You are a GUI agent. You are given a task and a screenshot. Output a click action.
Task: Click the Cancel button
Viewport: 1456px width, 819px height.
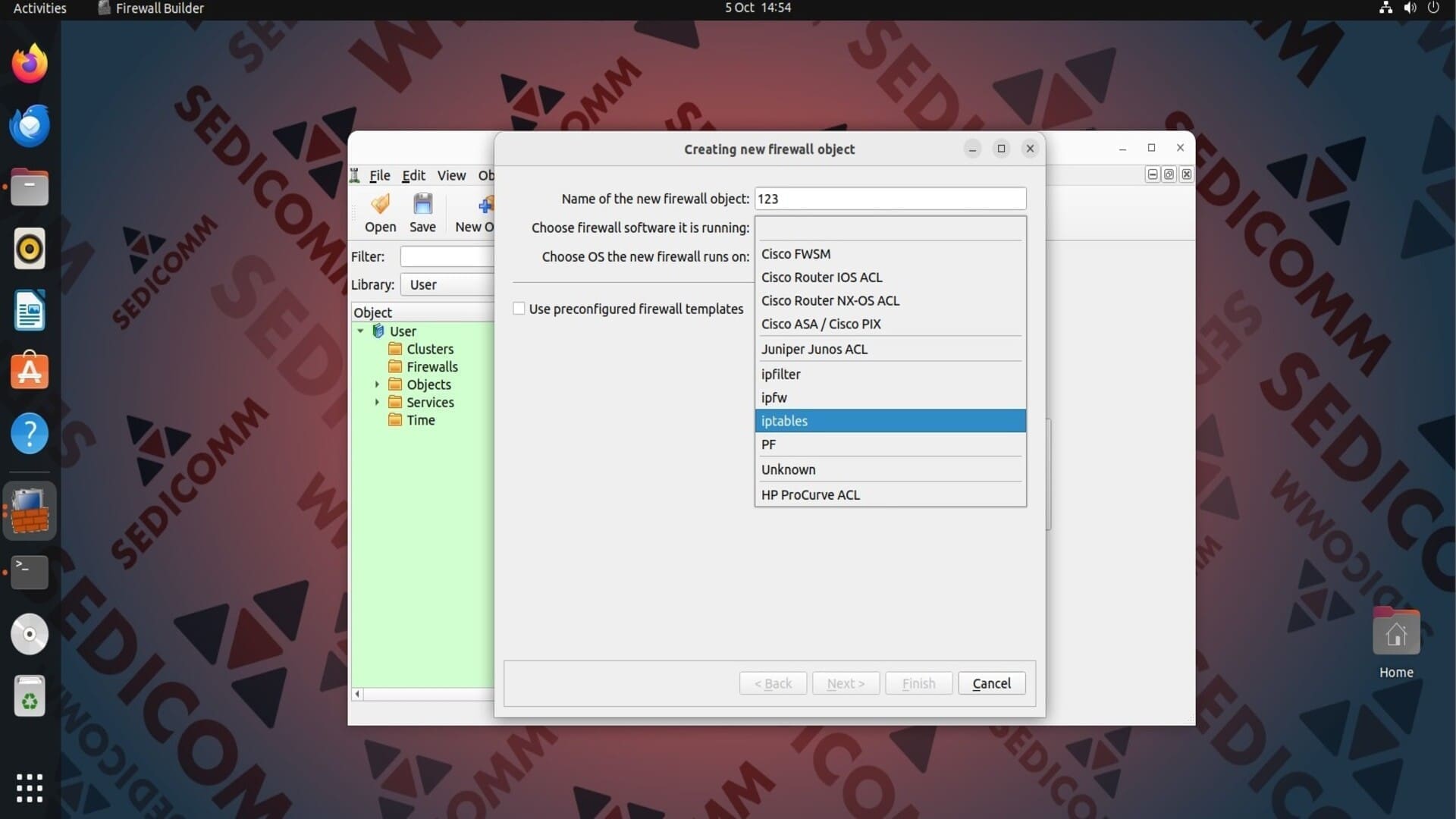click(x=991, y=683)
